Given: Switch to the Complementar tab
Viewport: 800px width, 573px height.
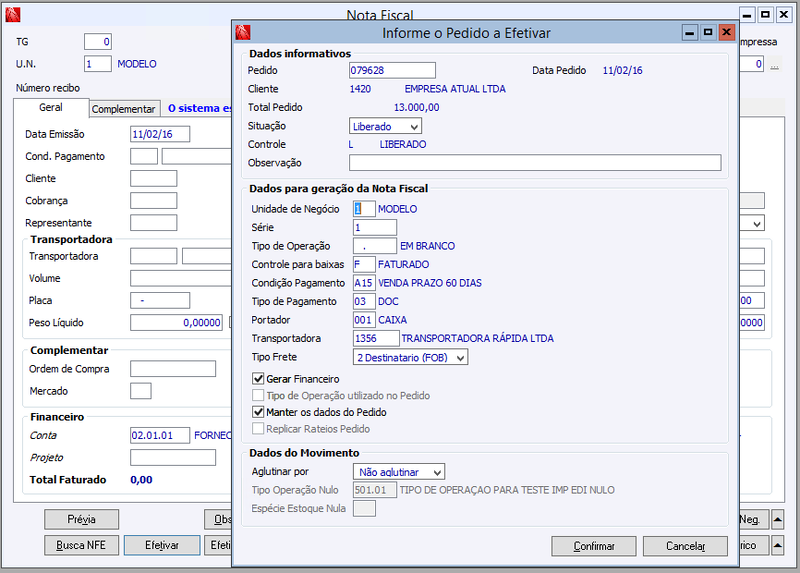Looking at the screenshot, I should tap(123, 109).
